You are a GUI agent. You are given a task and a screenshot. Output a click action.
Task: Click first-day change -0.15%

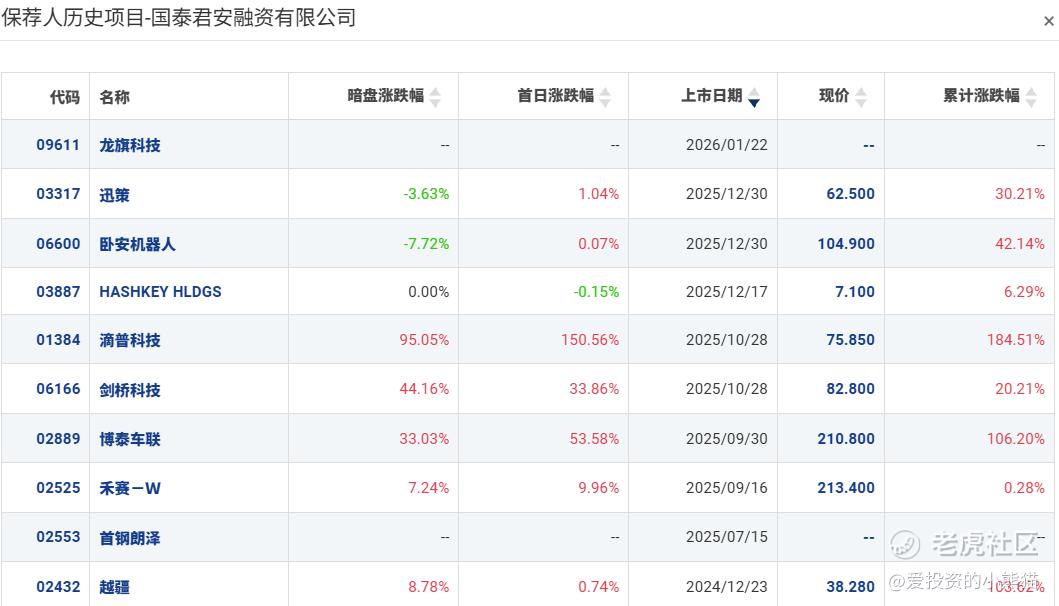[x=596, y=292]
